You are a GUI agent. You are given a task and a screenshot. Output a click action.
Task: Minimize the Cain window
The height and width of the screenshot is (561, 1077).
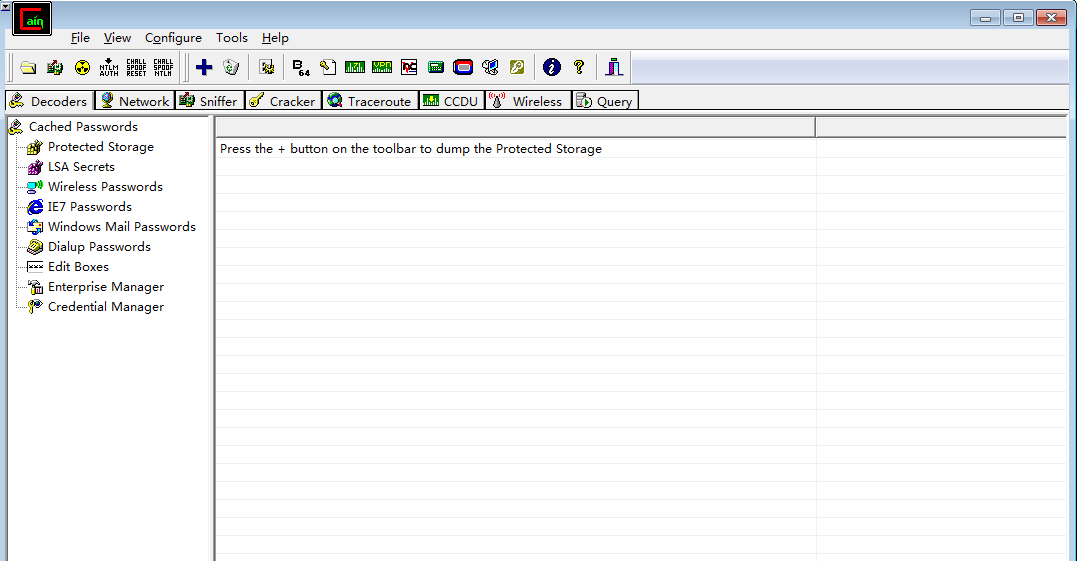tap(985, 17)
